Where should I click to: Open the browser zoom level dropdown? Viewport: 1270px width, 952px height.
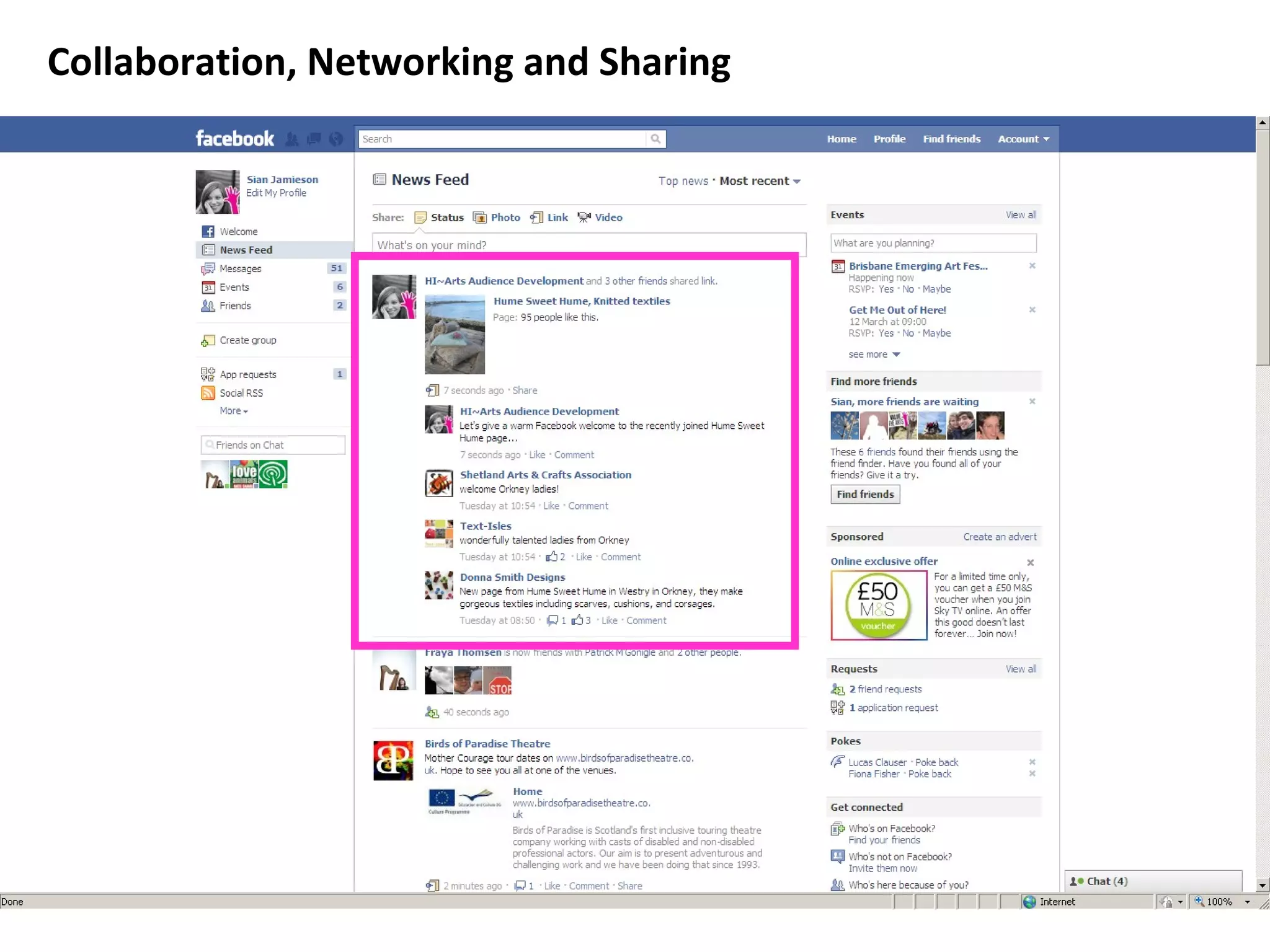[x=1247, y=902]
